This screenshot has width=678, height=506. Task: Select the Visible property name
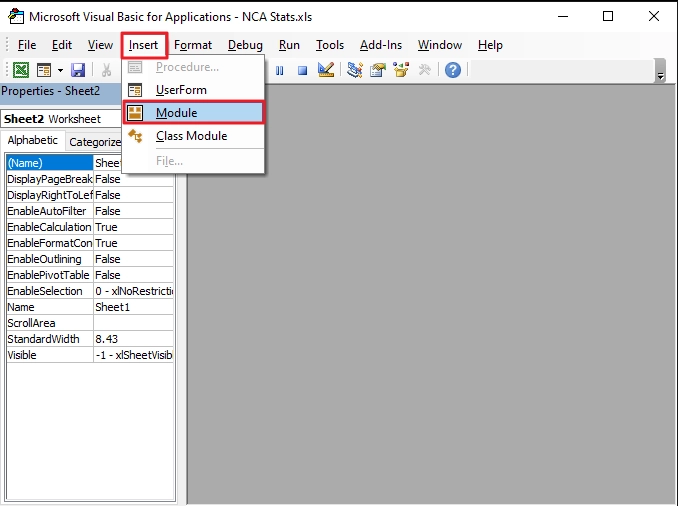click(x=49, y=355)
